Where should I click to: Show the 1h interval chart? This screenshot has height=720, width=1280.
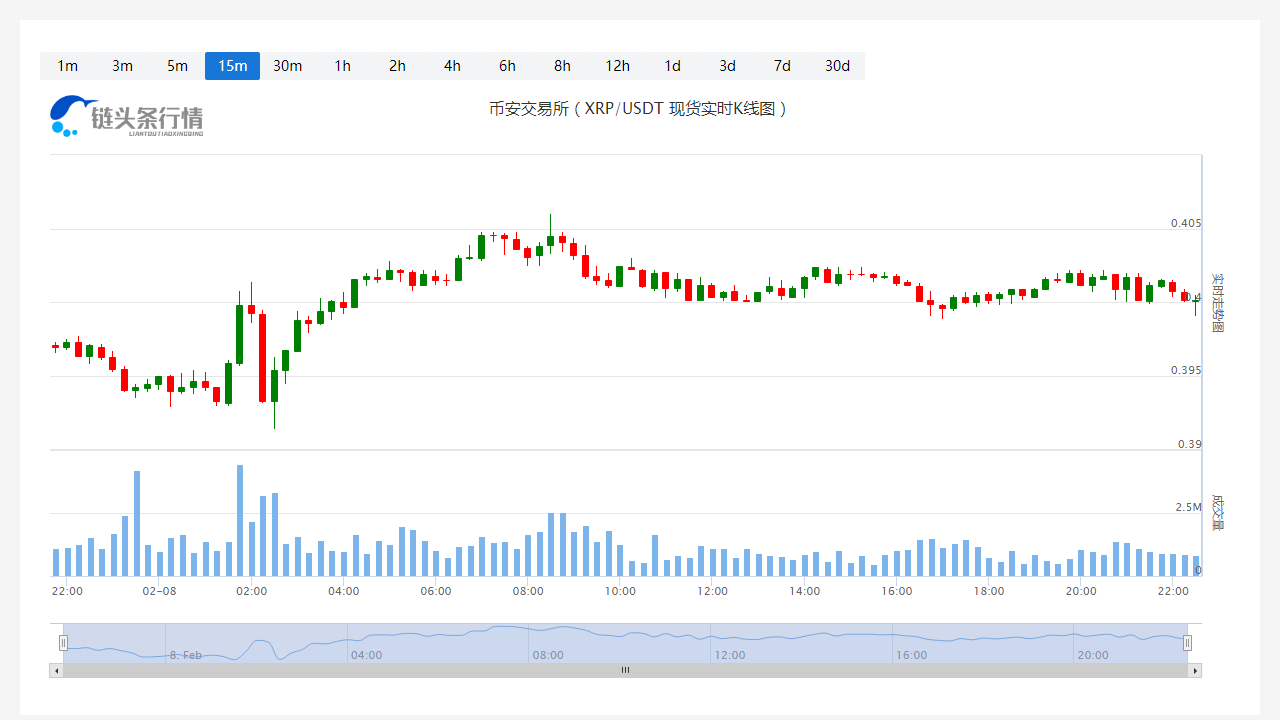click(342, 66)
